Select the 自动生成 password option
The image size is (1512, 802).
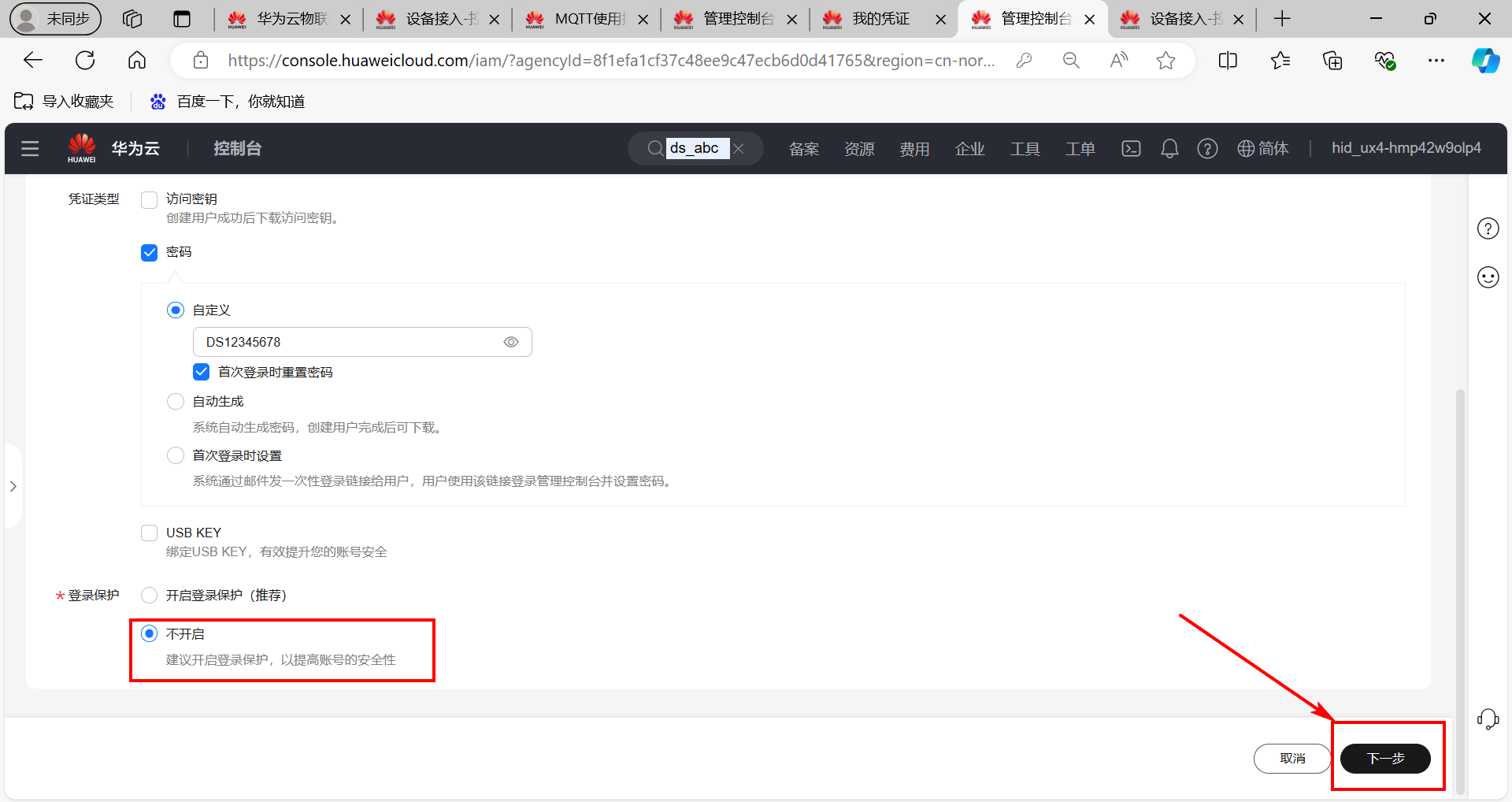coord(175,401)
